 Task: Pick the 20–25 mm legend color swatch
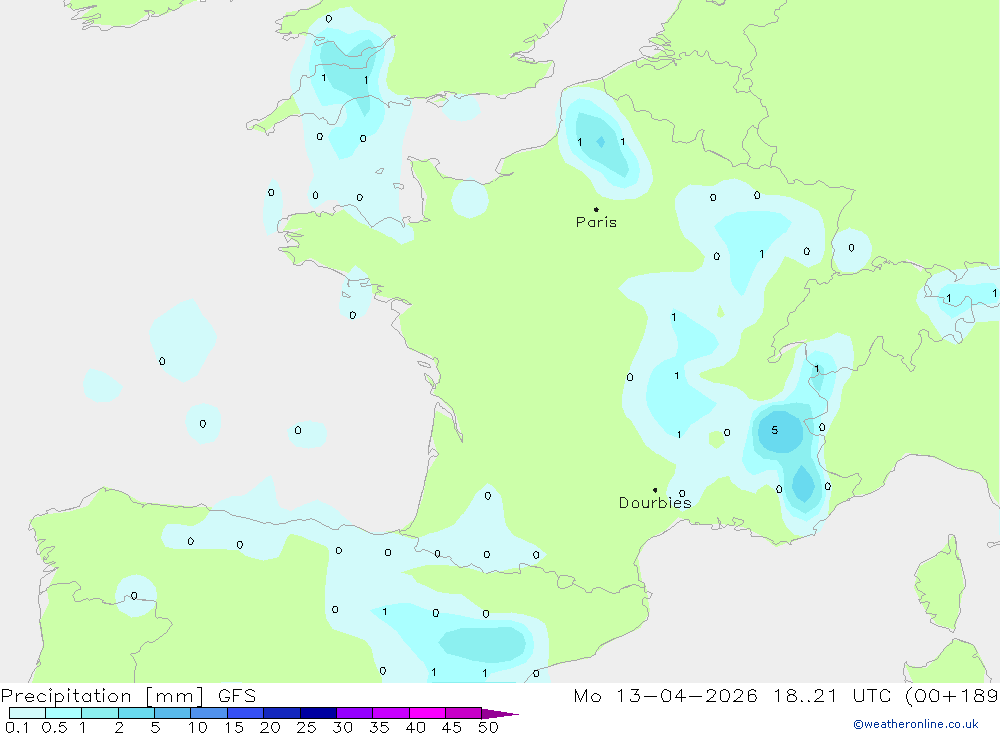282,713
